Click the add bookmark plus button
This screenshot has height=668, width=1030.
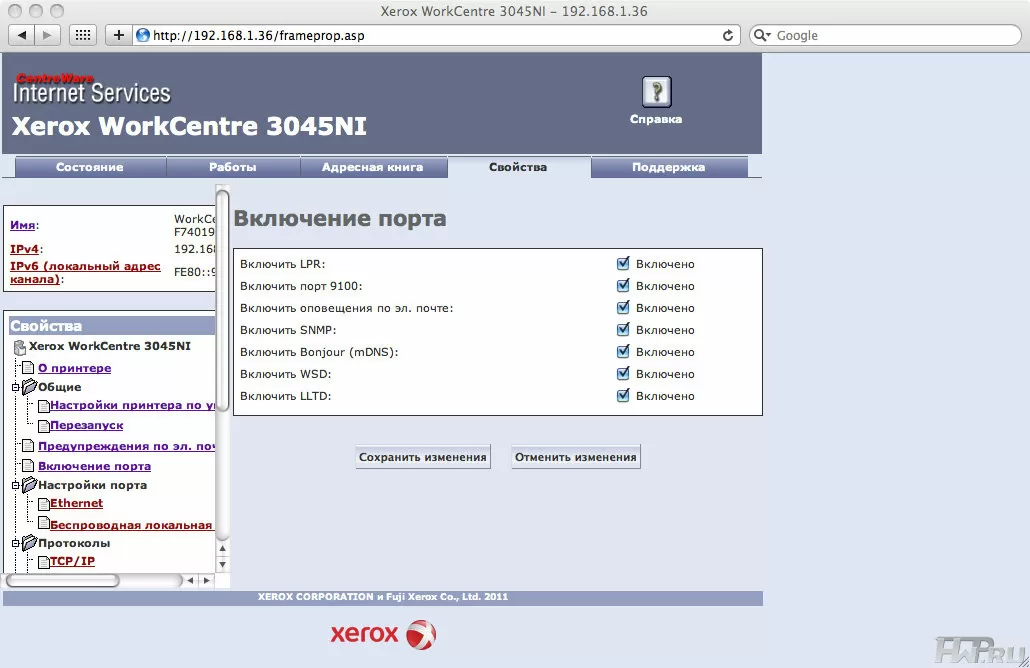[x=118, y=35]
